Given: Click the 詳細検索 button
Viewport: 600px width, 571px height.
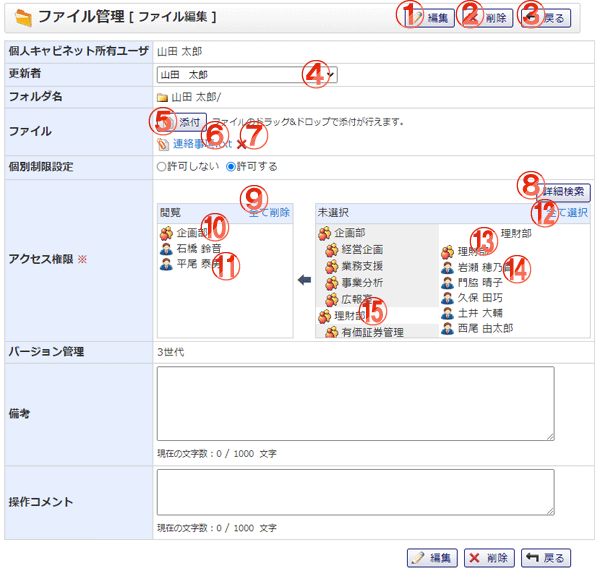Looking at the screenshot, I should 565,192.
